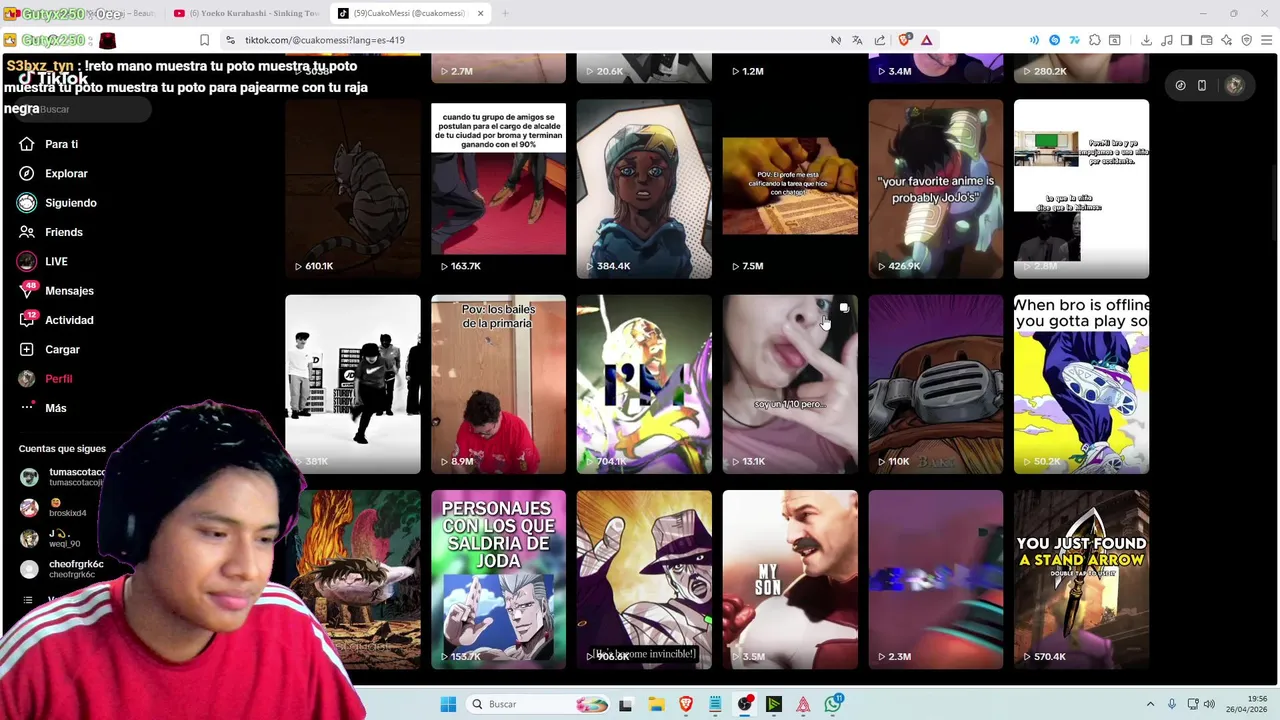Play the striped cat video with 610.1K views
1280x720 pixels.
[x=352, y=188]
